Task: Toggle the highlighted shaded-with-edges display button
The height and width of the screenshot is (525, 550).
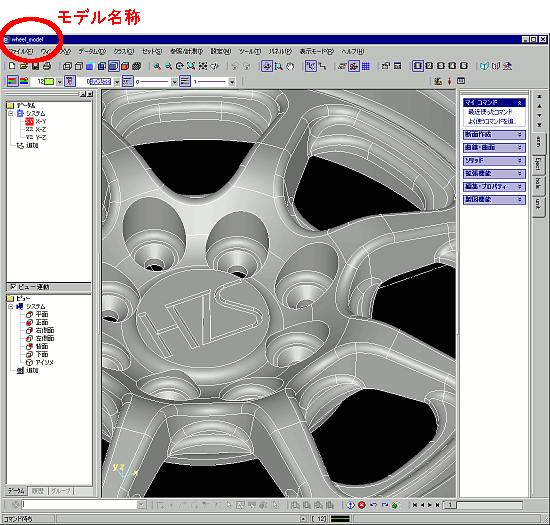Action: 113,66
